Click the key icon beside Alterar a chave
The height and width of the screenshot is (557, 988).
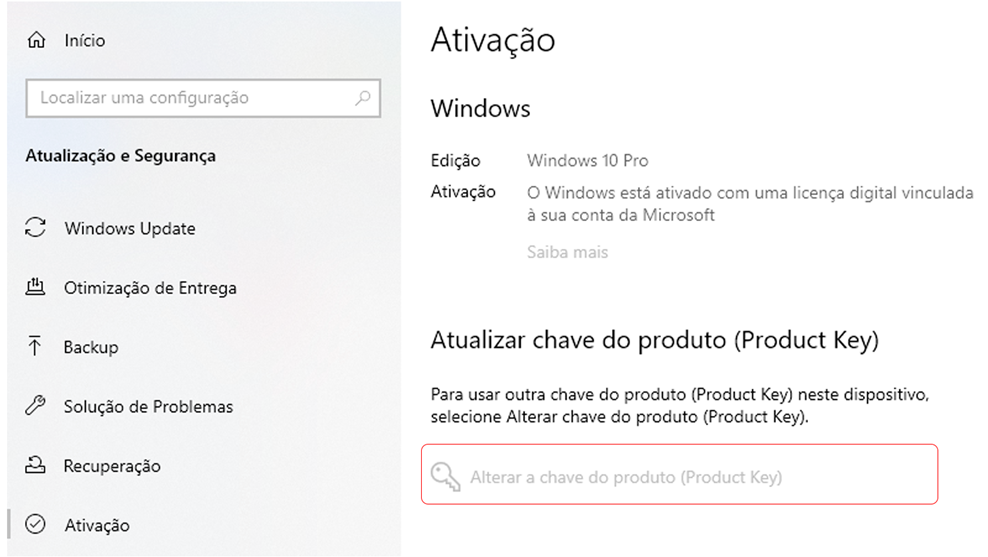tap(445, 476)
